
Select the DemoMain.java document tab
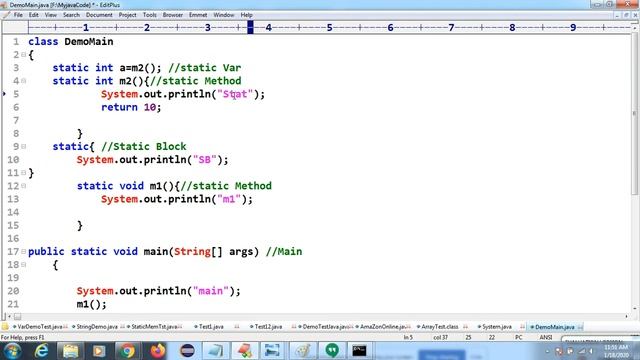[554, 327]
